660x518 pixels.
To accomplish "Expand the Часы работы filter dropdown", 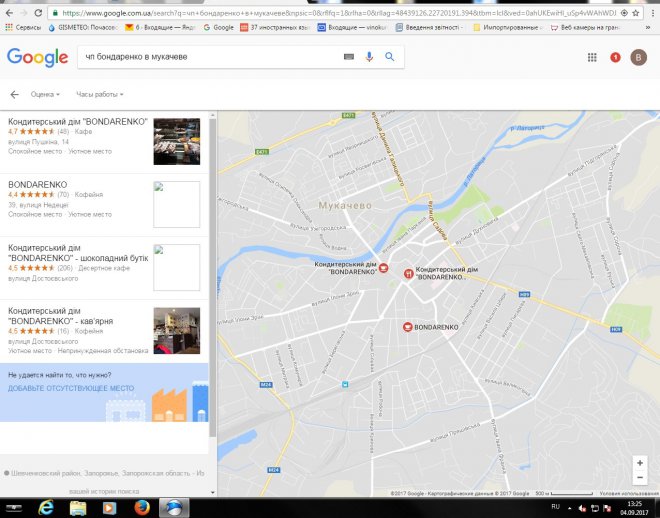I will (x=100, y=94).
